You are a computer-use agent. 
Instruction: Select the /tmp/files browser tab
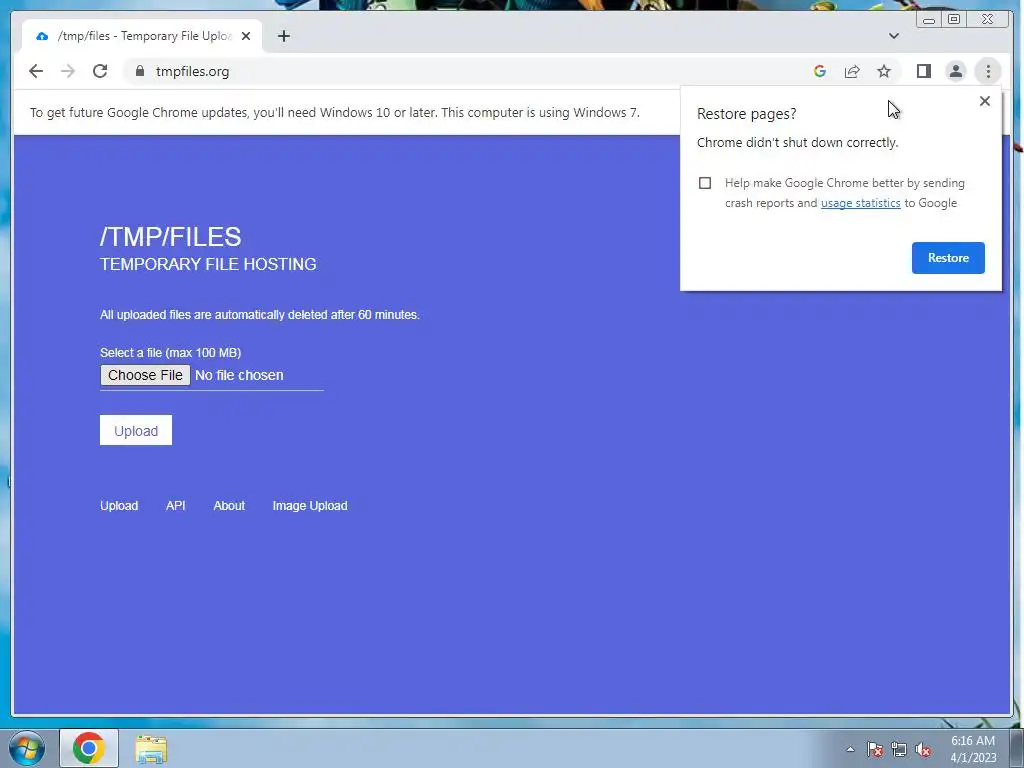point(142,36)
